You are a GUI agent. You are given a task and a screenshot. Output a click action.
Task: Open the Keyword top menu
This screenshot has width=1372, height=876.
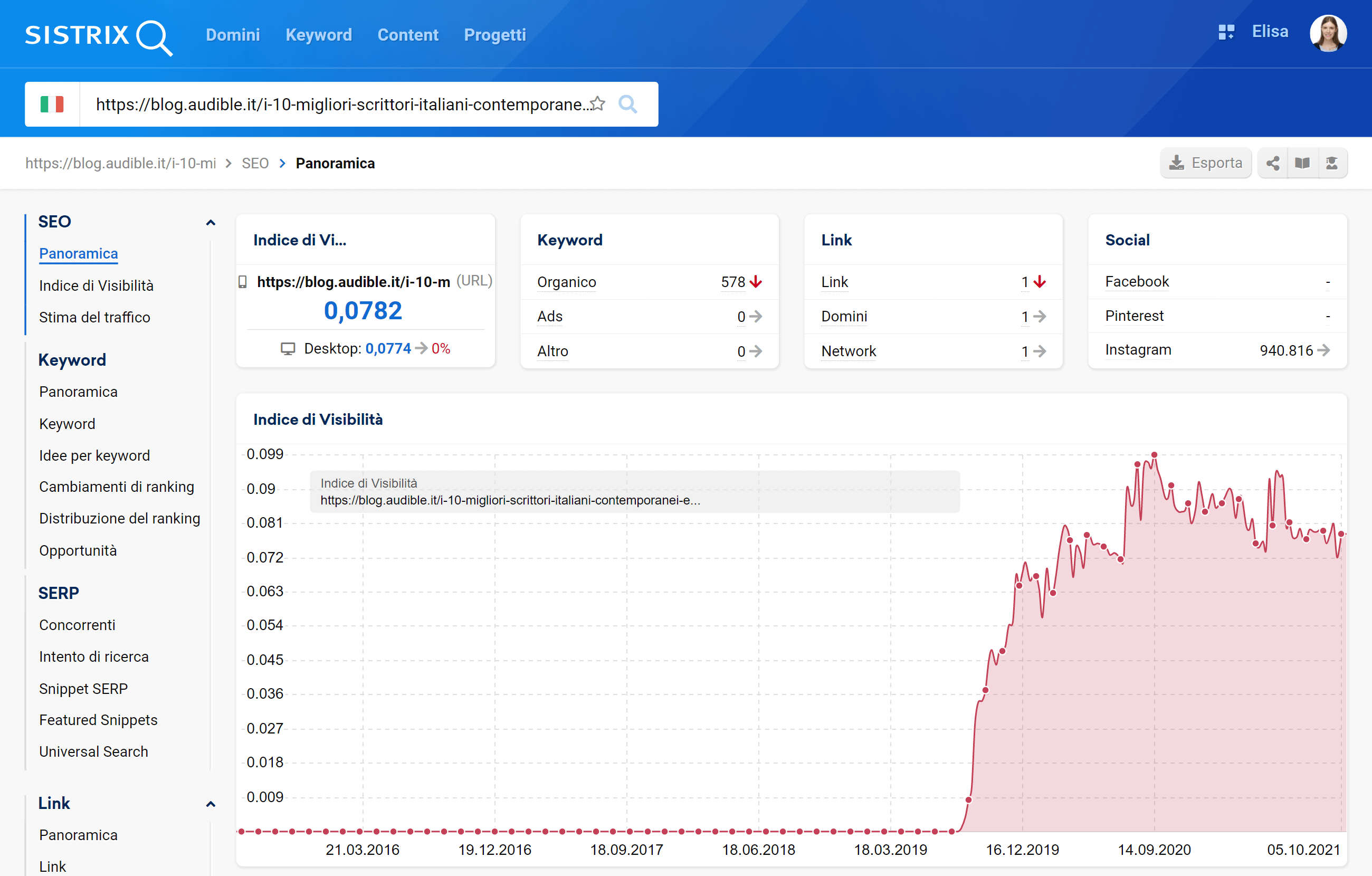pos(319,35)
